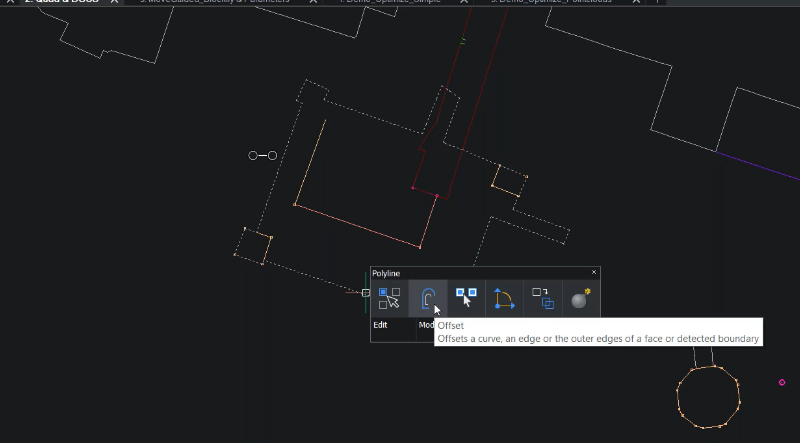Select the Explode bomb icon

tap(581, 299)
